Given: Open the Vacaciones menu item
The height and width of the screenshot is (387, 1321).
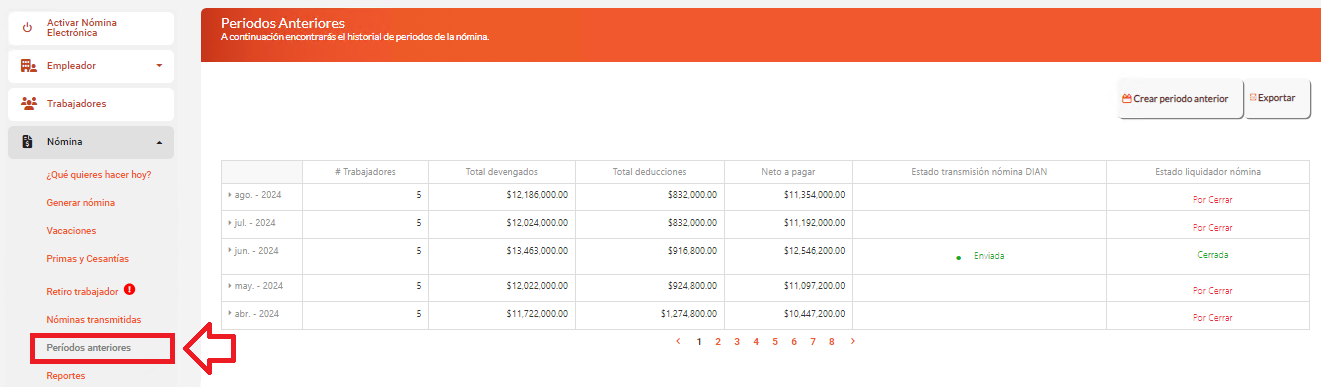Looking at the screenshot, I should point(71,231).
